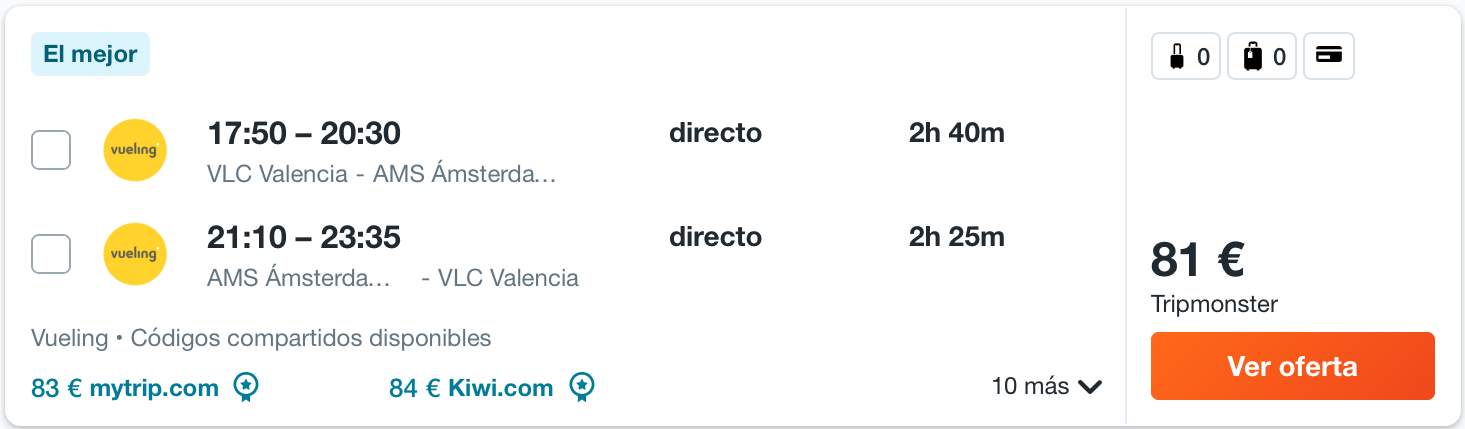This screenshot has height=429, width=1465.
Task: Click the 81 € Tripmonster price
Action: (x=1197, y=261)
